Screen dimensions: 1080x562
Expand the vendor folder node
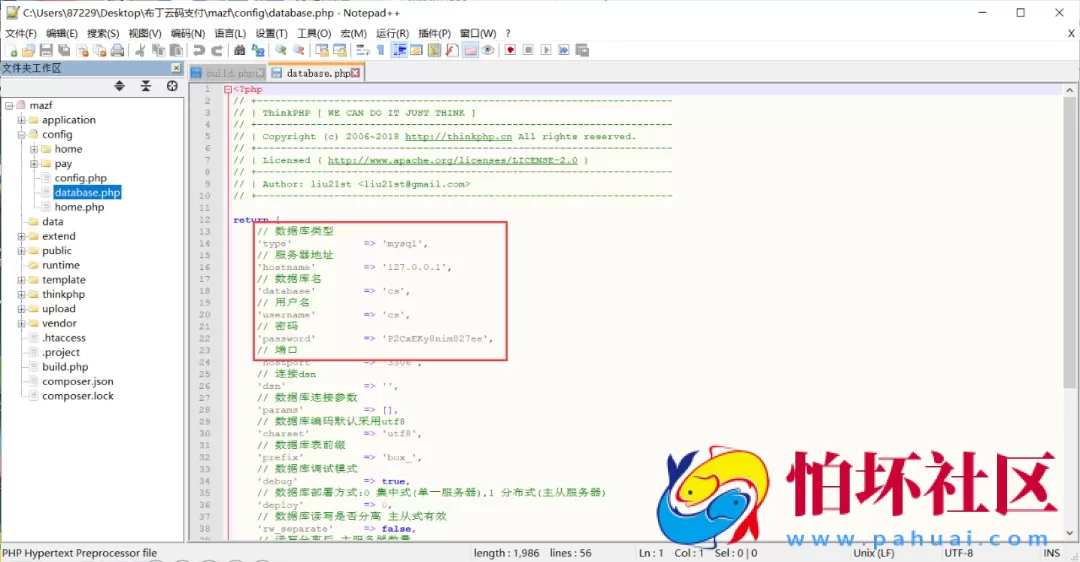21,323
